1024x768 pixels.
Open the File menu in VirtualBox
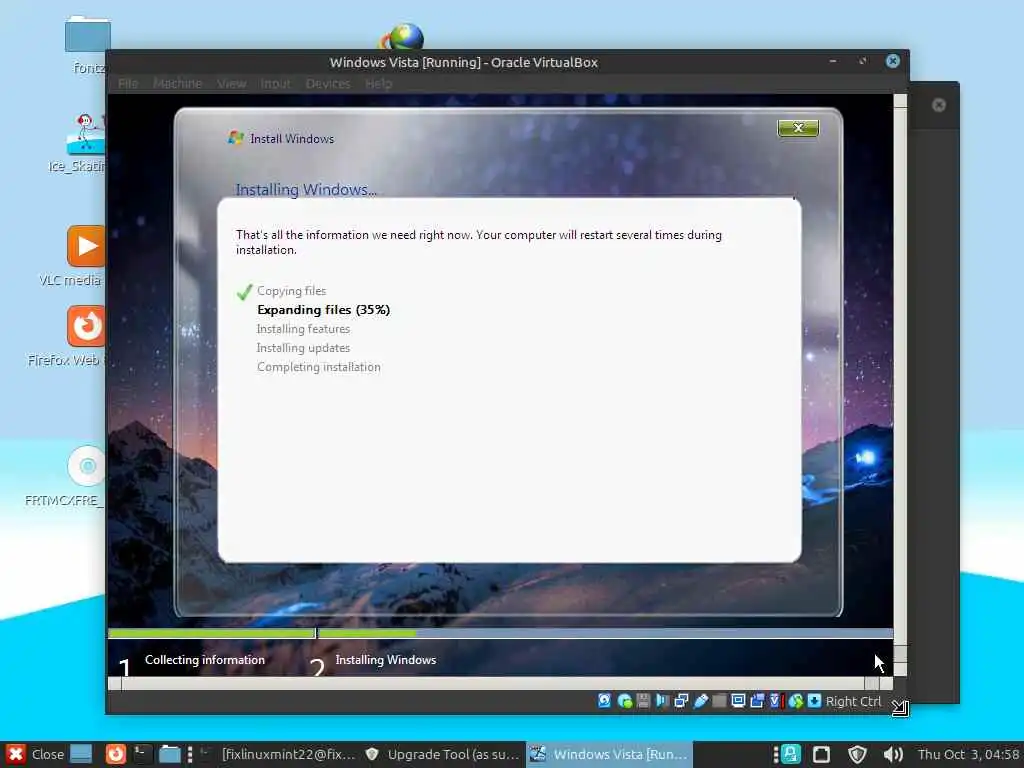coord(128,84)
